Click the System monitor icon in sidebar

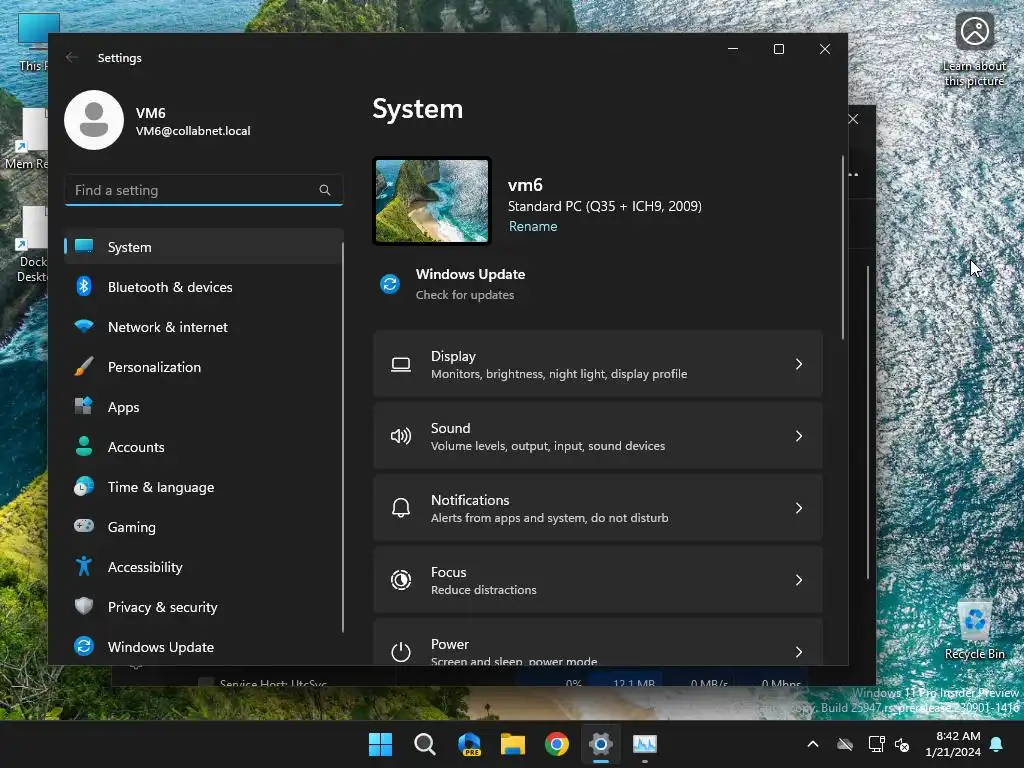(x=84, y=246)
